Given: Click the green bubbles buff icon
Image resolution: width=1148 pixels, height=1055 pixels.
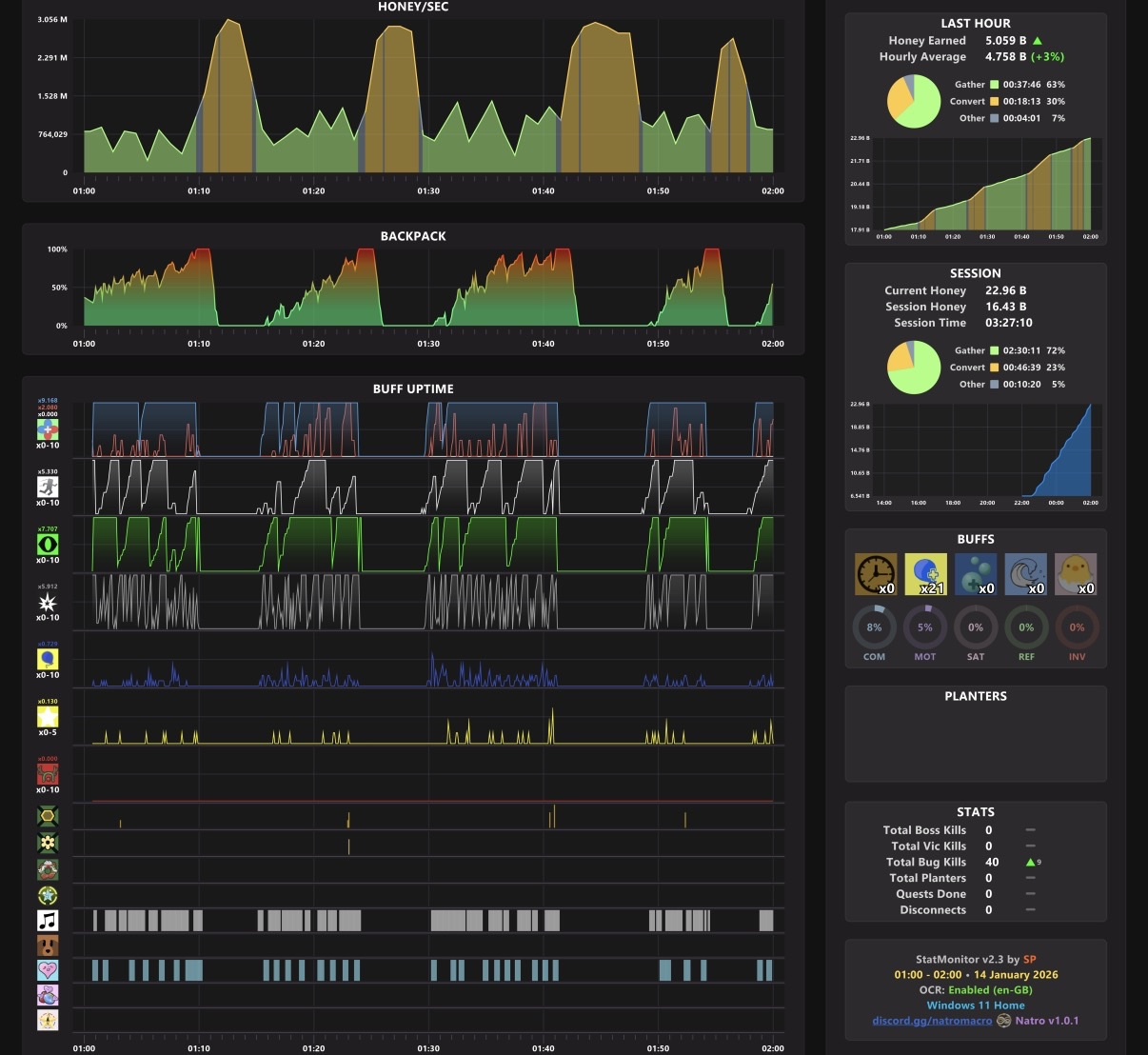Looking at the screenshot, I should 976,574.
